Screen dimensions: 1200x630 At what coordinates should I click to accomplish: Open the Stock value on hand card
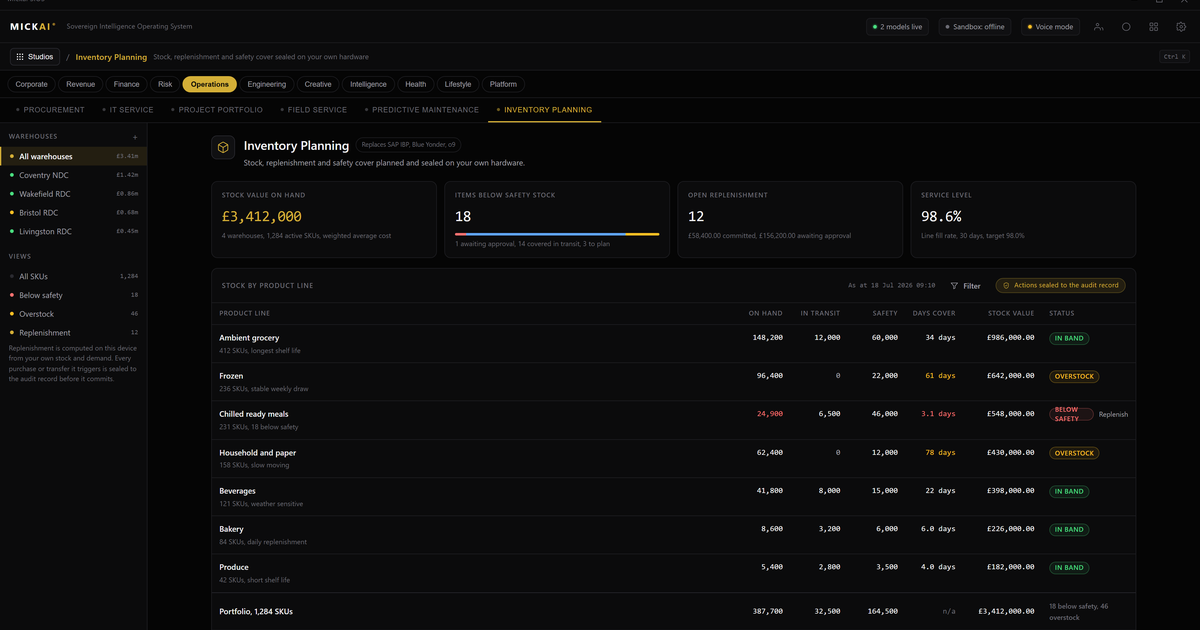(x=325, y=219)
